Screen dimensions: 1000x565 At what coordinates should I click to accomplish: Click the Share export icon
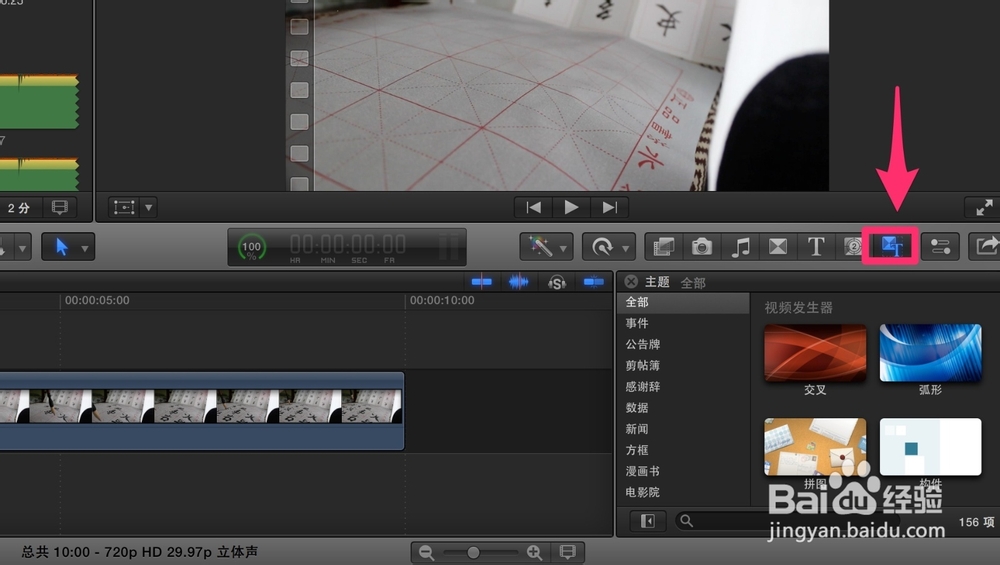(985, 246)
